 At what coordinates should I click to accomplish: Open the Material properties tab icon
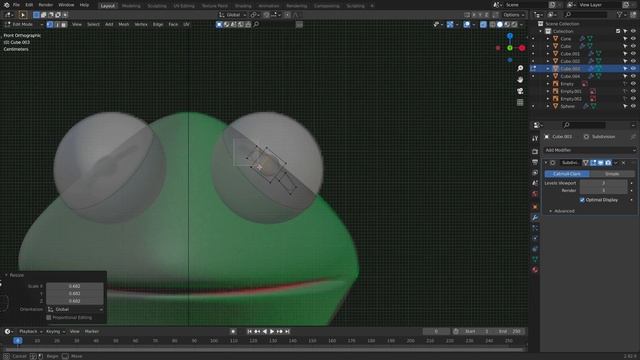coord(535,270)
